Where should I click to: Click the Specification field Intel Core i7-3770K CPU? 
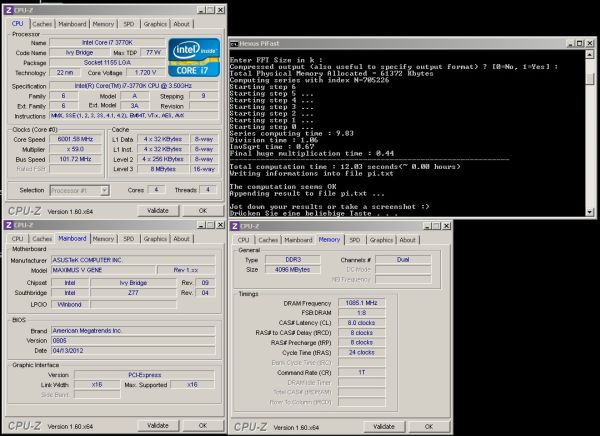[x=134, y=86]
